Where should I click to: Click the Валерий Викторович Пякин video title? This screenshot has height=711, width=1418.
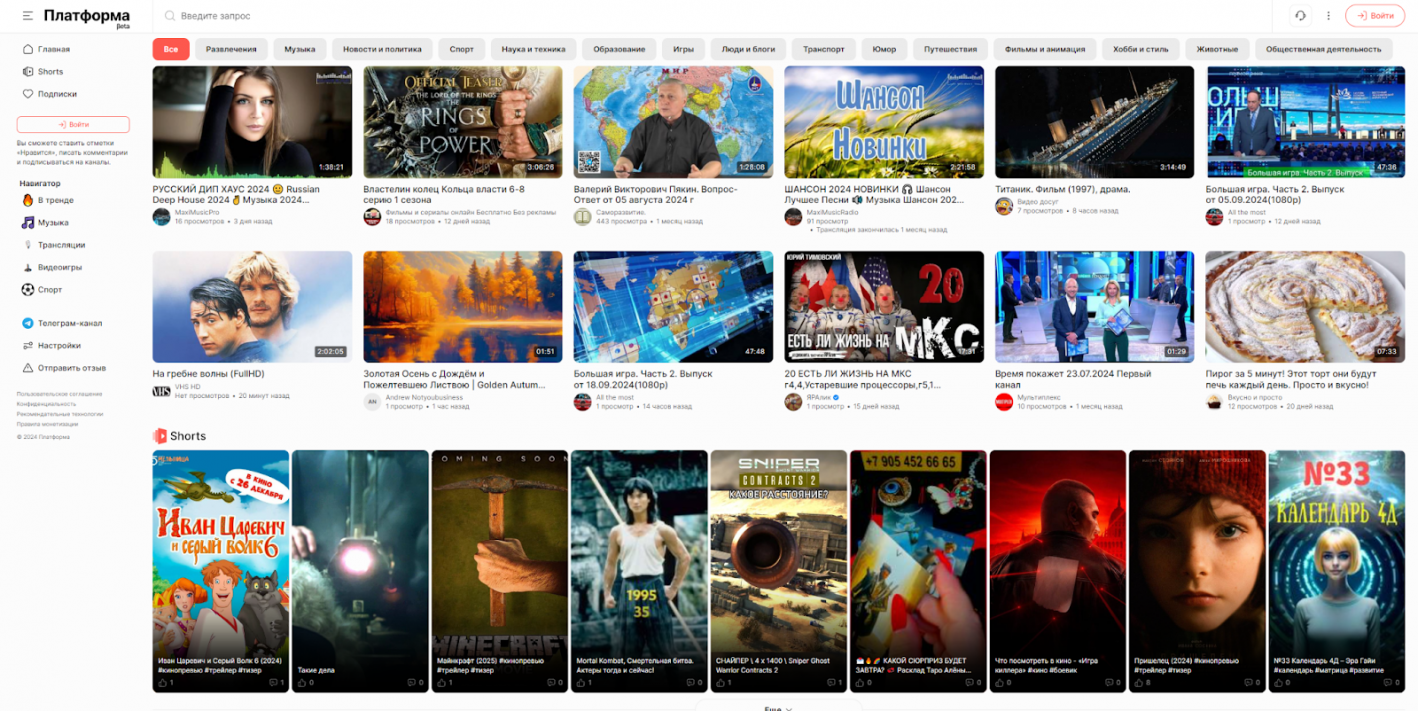(657, 194)
